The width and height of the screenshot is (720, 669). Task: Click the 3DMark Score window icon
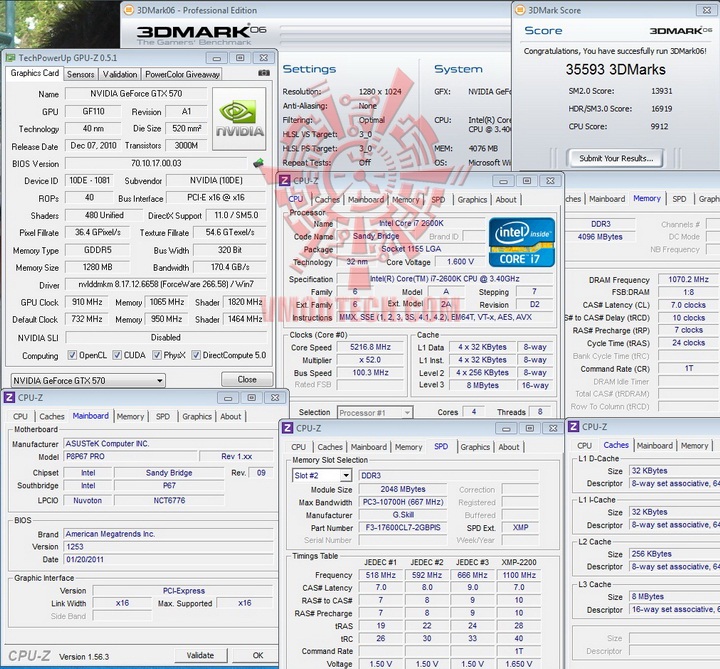click(520, 10)
